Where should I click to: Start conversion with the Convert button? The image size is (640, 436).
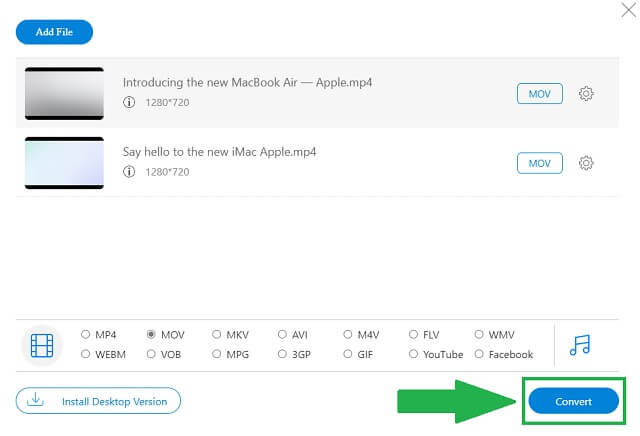point(573,401)
